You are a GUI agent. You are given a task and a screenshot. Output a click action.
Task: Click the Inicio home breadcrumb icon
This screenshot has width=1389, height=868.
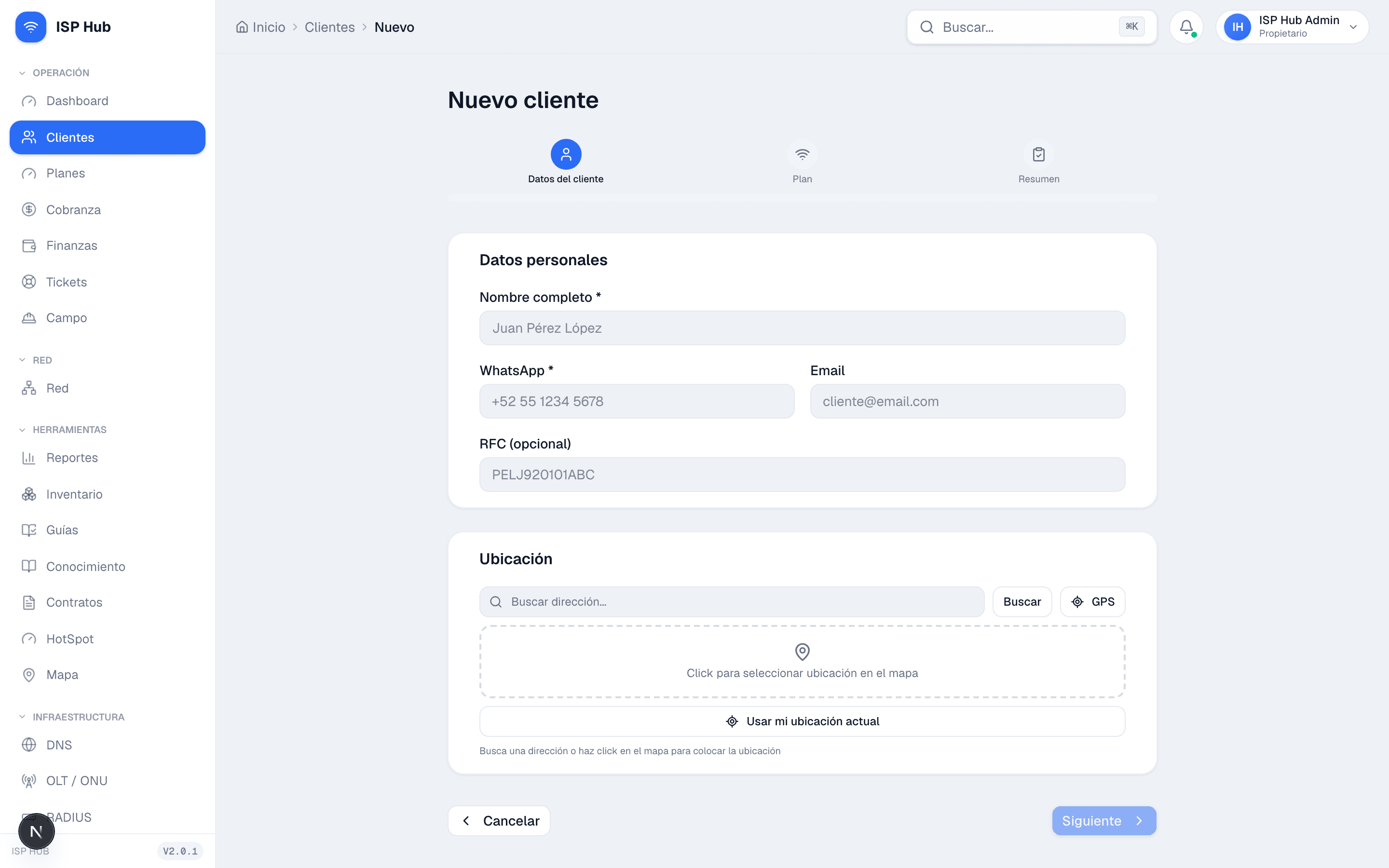(242, 27)
